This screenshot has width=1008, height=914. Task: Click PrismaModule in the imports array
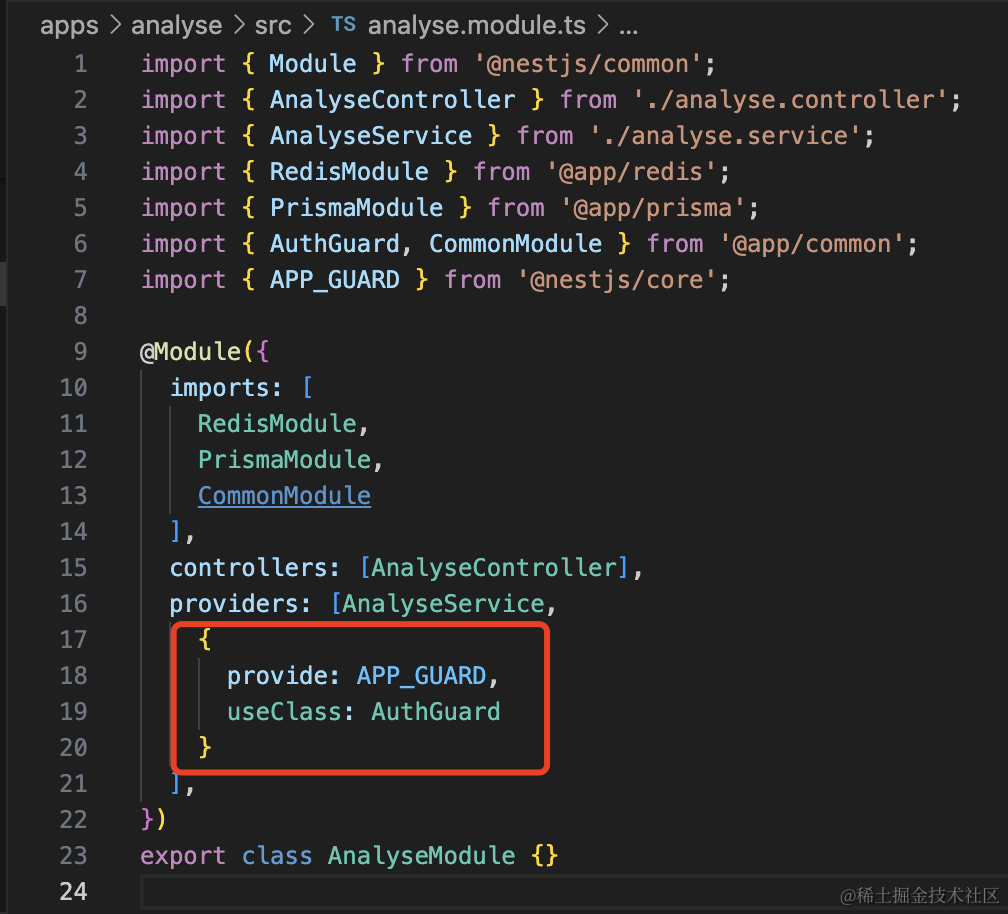pyautogui.click(x=284, y=459)
